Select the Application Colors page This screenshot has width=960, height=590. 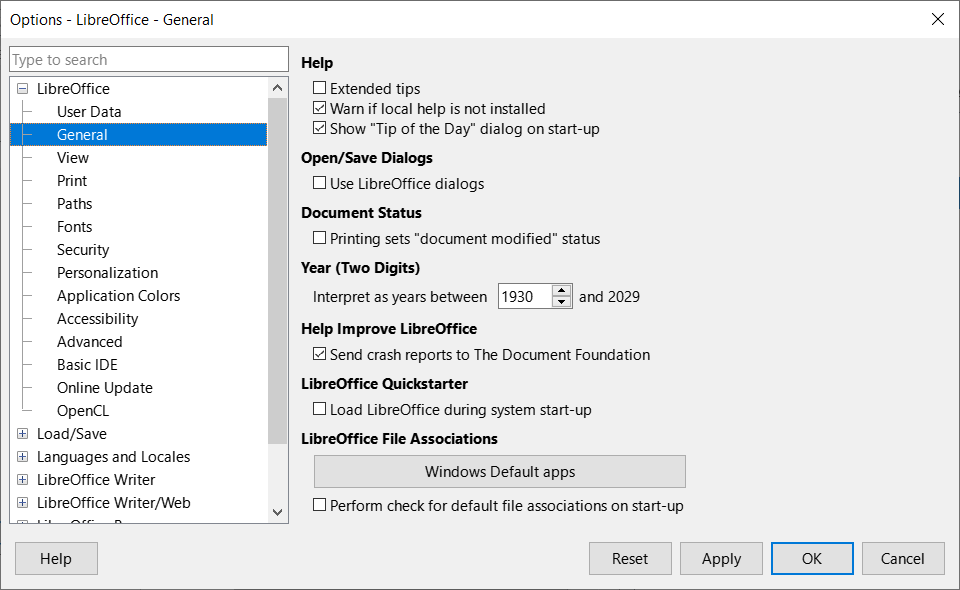tap(118, 295)
